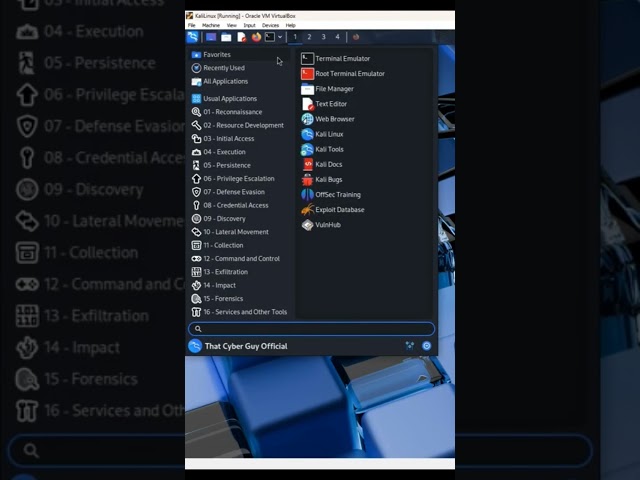Click the application menu search field
640x480 pixels.
[311, 329]
